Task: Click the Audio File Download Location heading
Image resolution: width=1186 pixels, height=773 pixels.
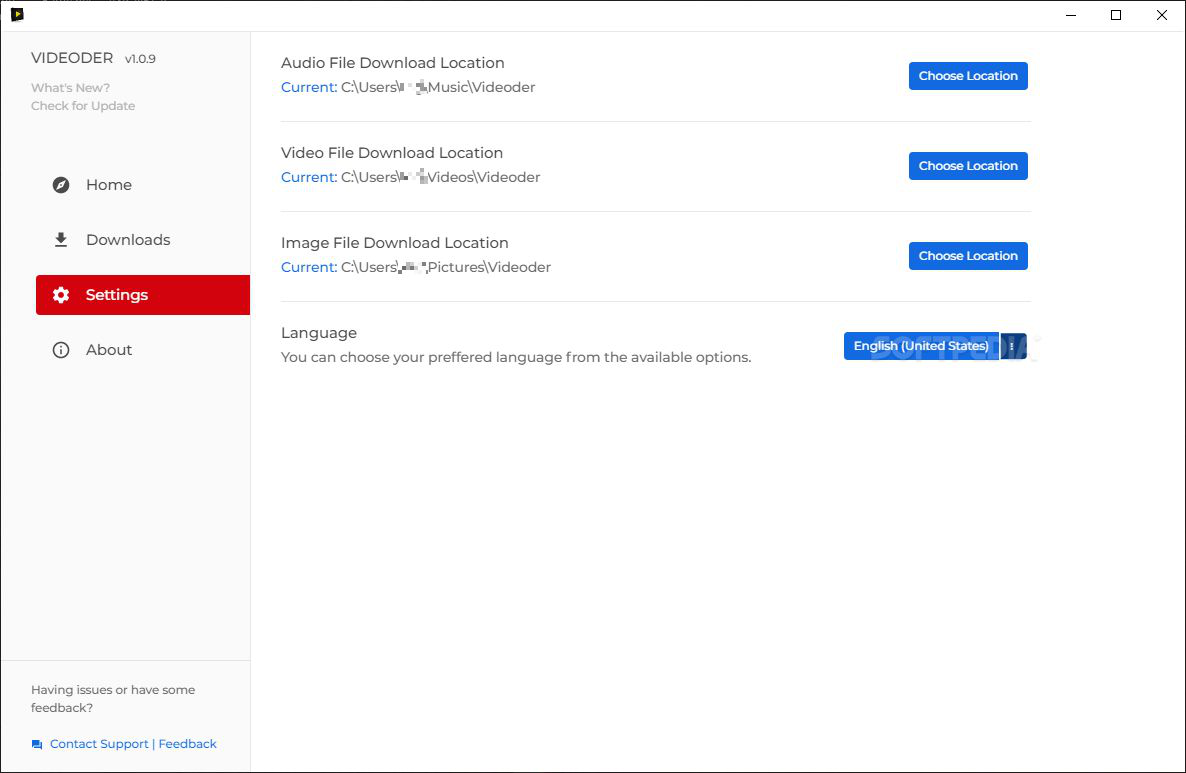Action: tap(393, 63)
